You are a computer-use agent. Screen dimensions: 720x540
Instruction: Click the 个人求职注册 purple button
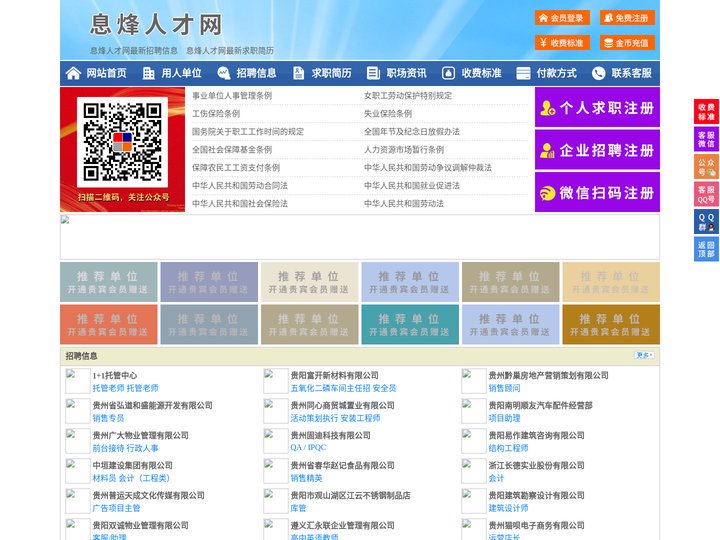[597, 107]
